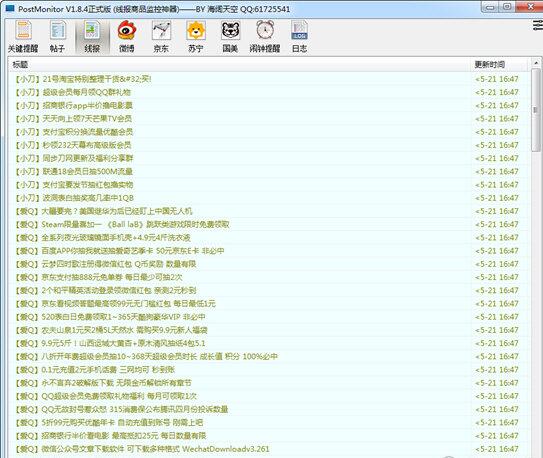Select row 【小刀】超级会员每月领QQ群礼物
Image resolution: width=543 pixels, height=458 pixels.
pyautogui.click(x=269, y=92)
